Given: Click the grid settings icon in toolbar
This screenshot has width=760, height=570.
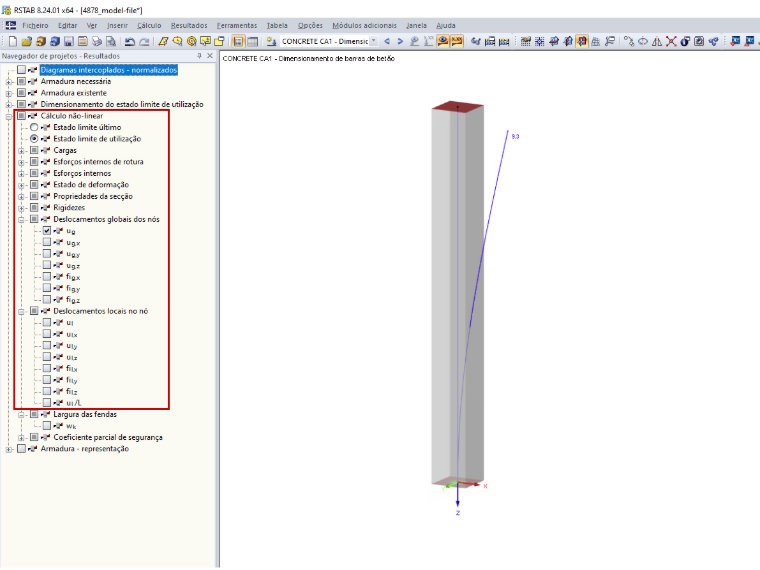Looking at the screenshot, I should 525,41.
